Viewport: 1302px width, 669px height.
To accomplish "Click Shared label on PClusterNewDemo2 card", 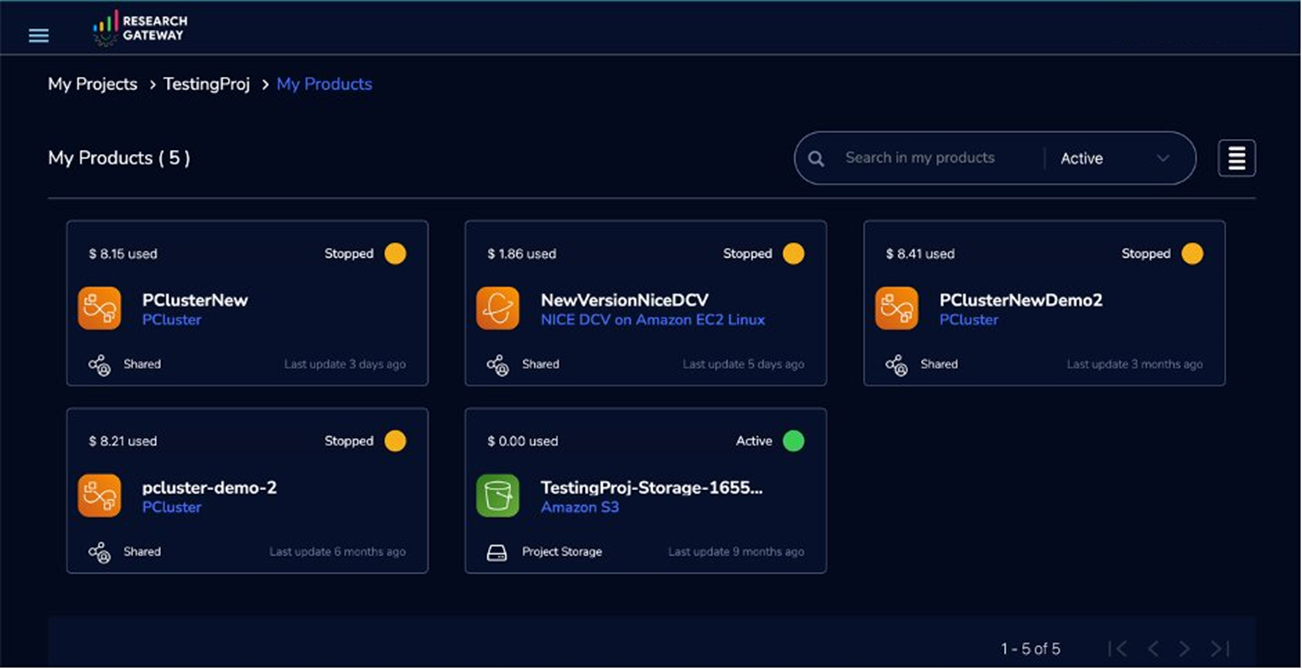I will [x=939, y=365].
